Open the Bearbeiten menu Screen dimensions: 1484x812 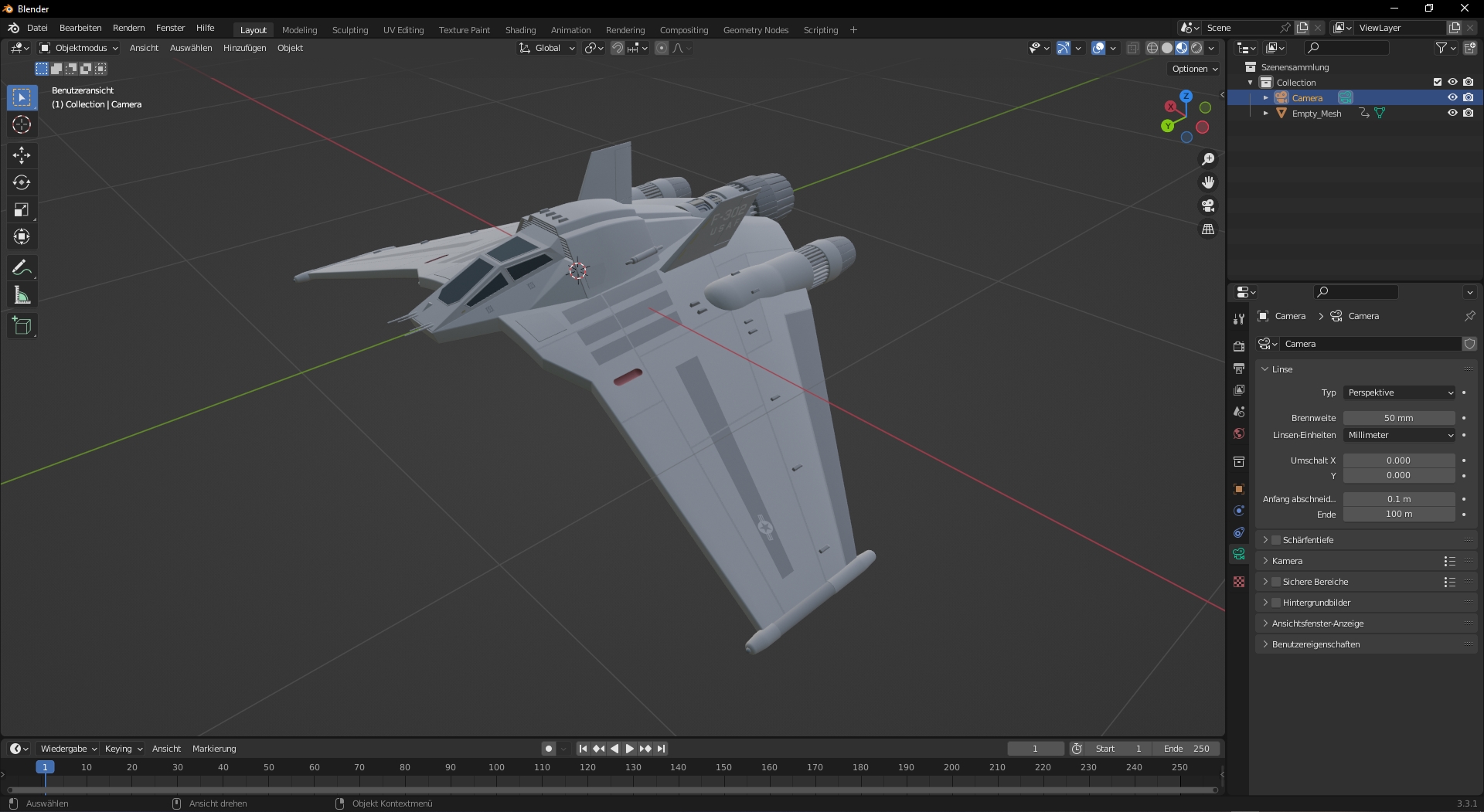coord(80,28)
